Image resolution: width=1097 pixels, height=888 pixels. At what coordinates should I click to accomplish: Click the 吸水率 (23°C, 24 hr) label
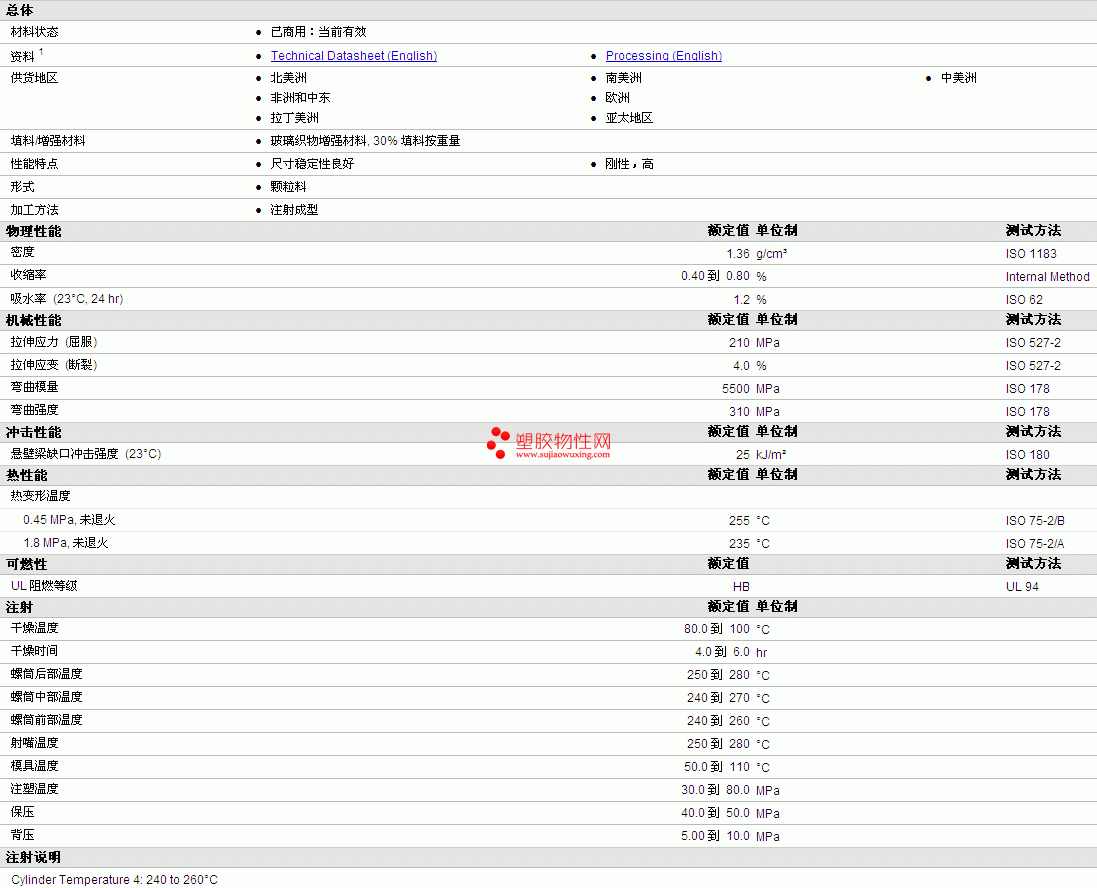67,299
